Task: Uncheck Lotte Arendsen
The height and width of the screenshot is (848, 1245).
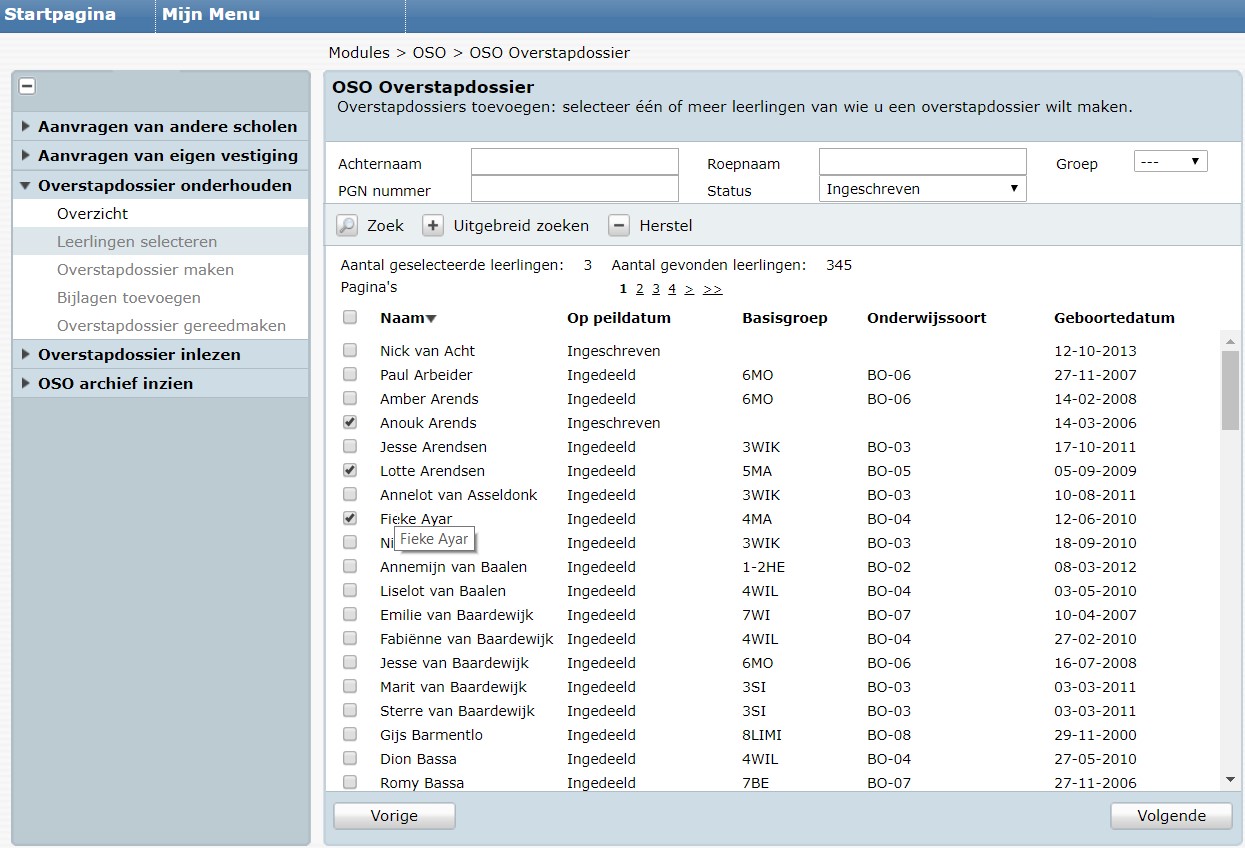Action: [350, 470]
